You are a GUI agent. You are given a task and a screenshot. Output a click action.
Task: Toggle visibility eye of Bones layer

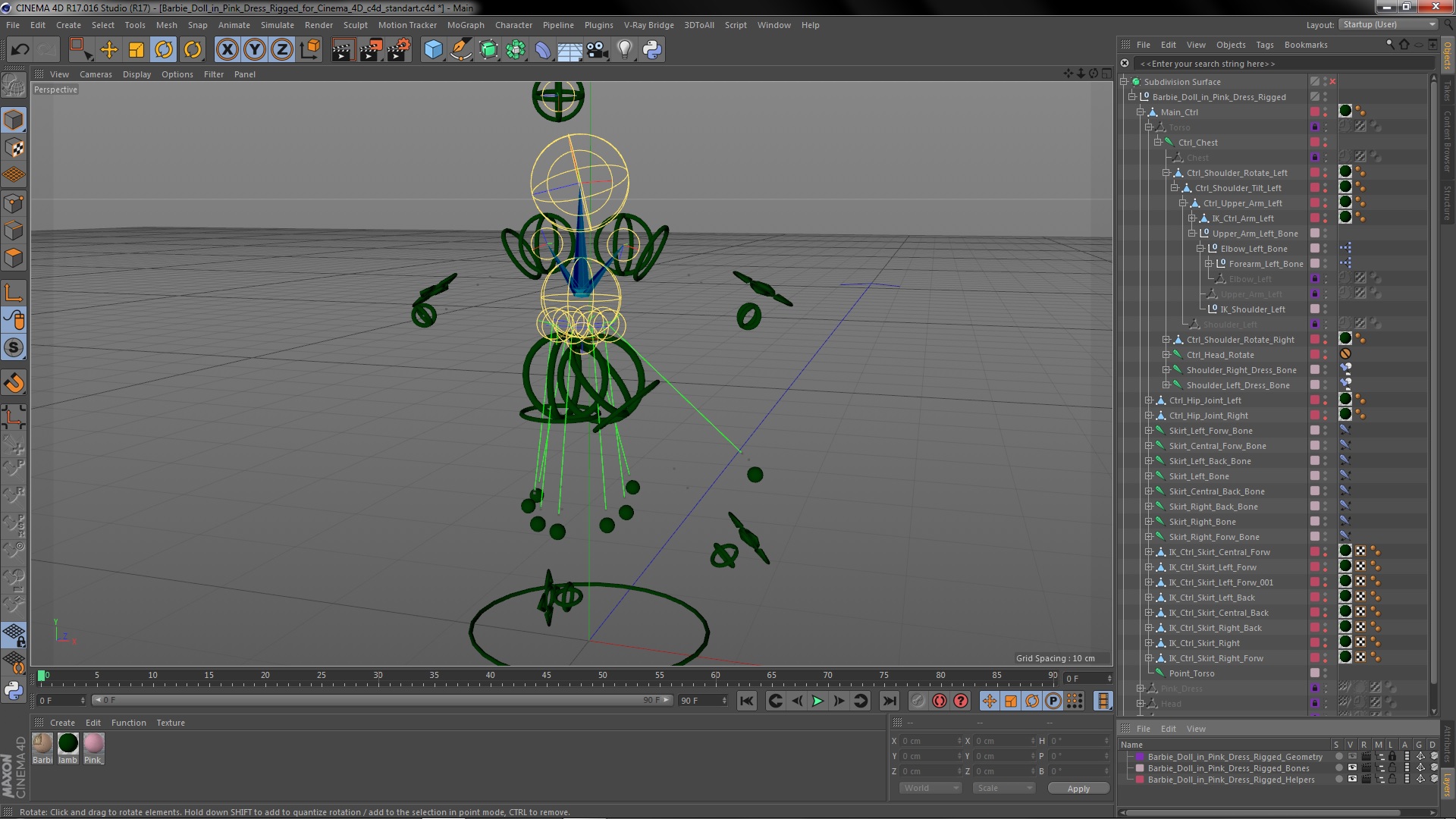1352,768
